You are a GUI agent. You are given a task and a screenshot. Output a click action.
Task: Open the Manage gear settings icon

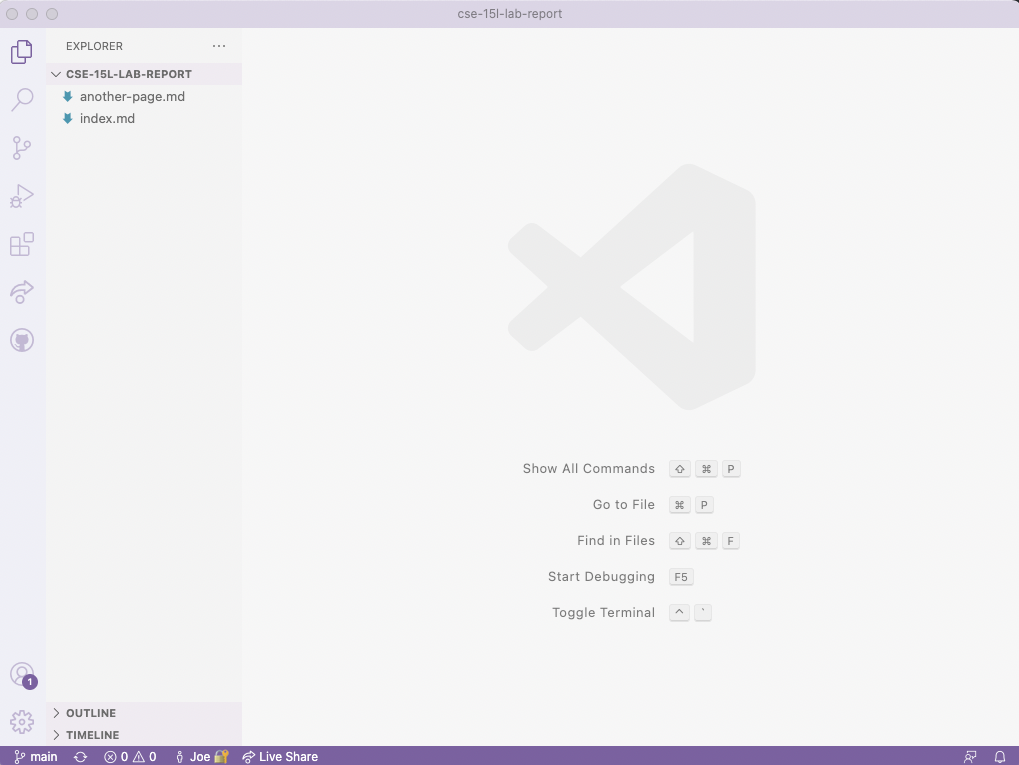coord(21,721)
